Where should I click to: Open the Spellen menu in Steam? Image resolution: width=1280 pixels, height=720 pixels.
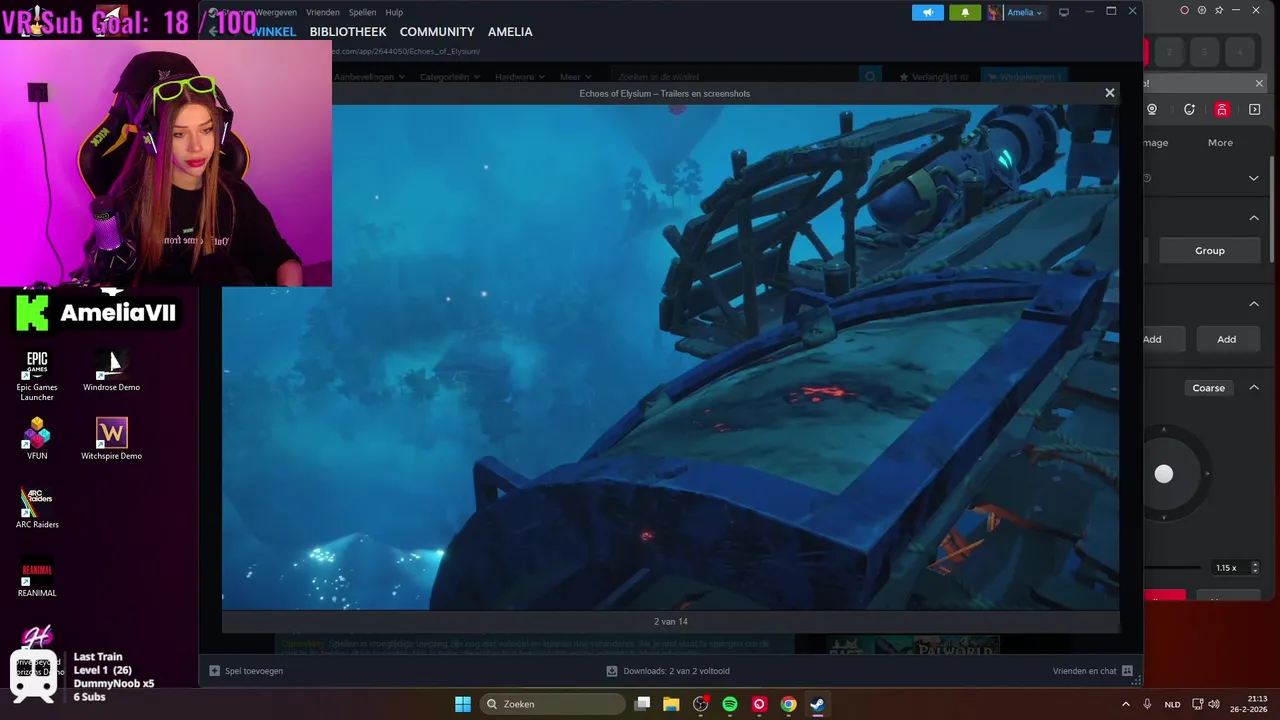(x=362, y=12)
